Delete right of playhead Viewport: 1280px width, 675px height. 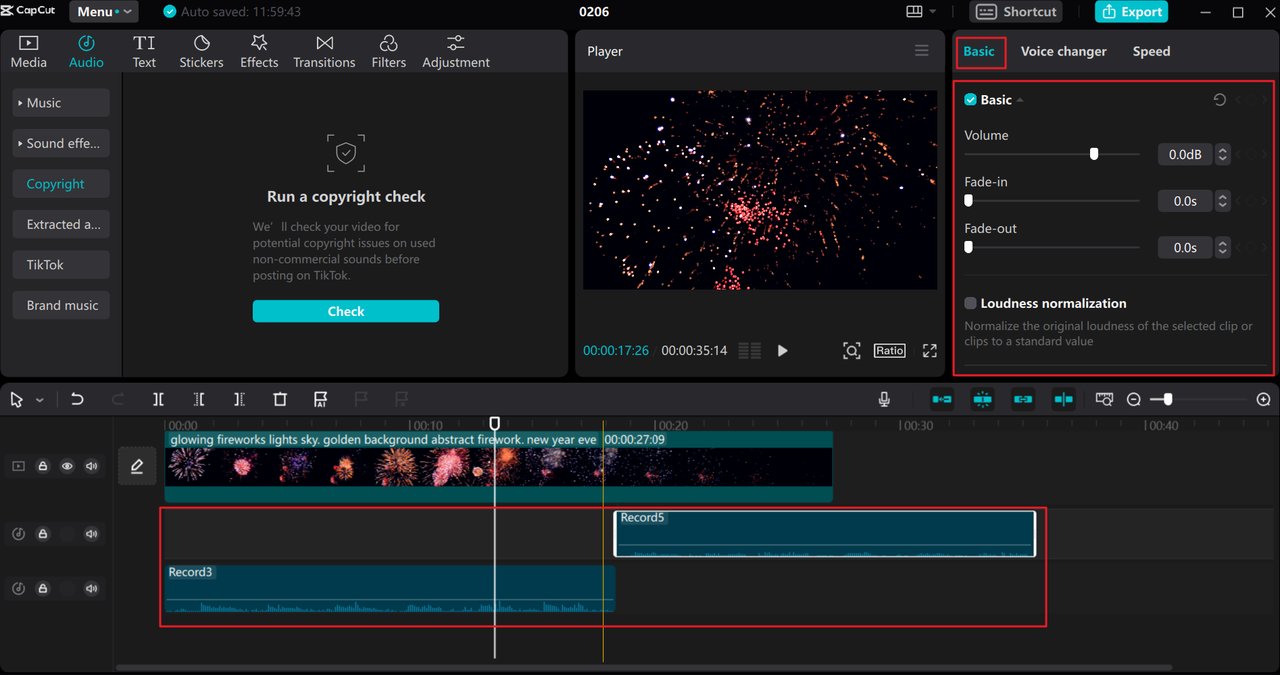239,399
